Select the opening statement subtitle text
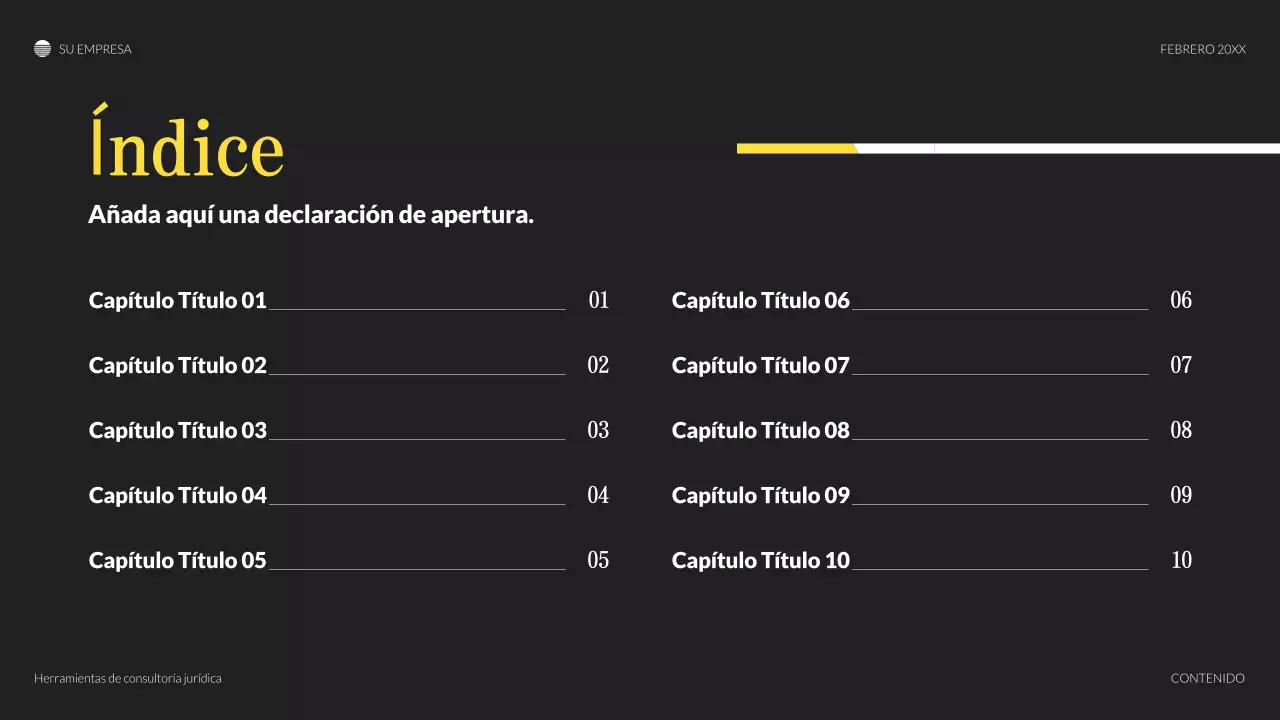Image resolution: width=1280 pixels, height=720 pixels. (311, 215)
